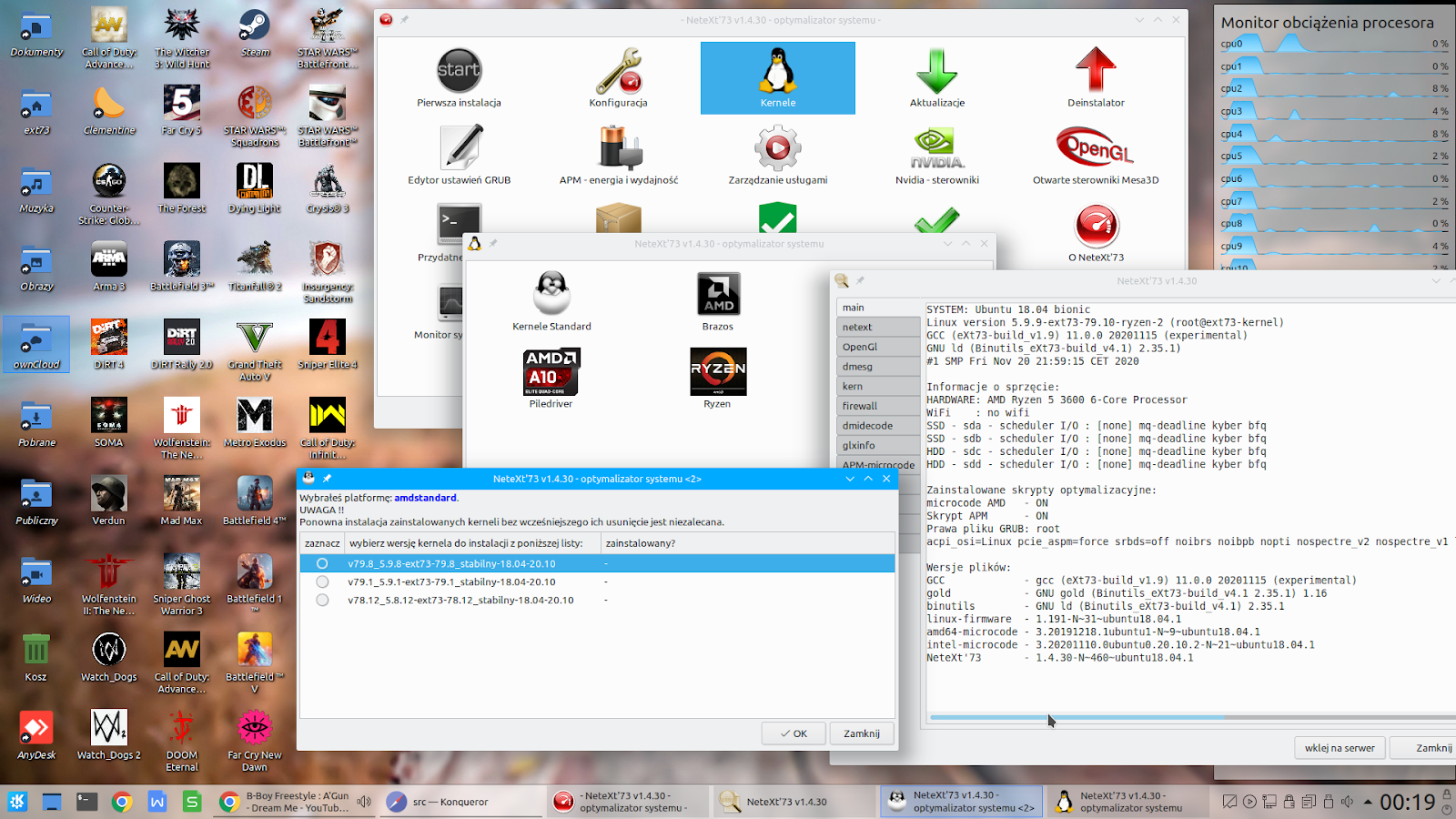Open volume control in system tray

tap(1348, 802)
